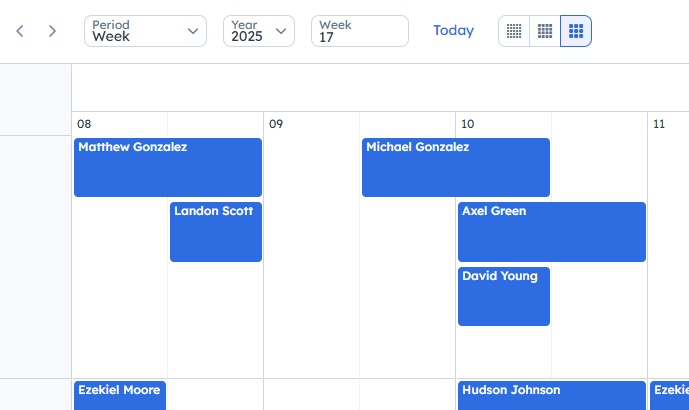
Task: Switch to the smallest grid density view
Action: [514, 31]
